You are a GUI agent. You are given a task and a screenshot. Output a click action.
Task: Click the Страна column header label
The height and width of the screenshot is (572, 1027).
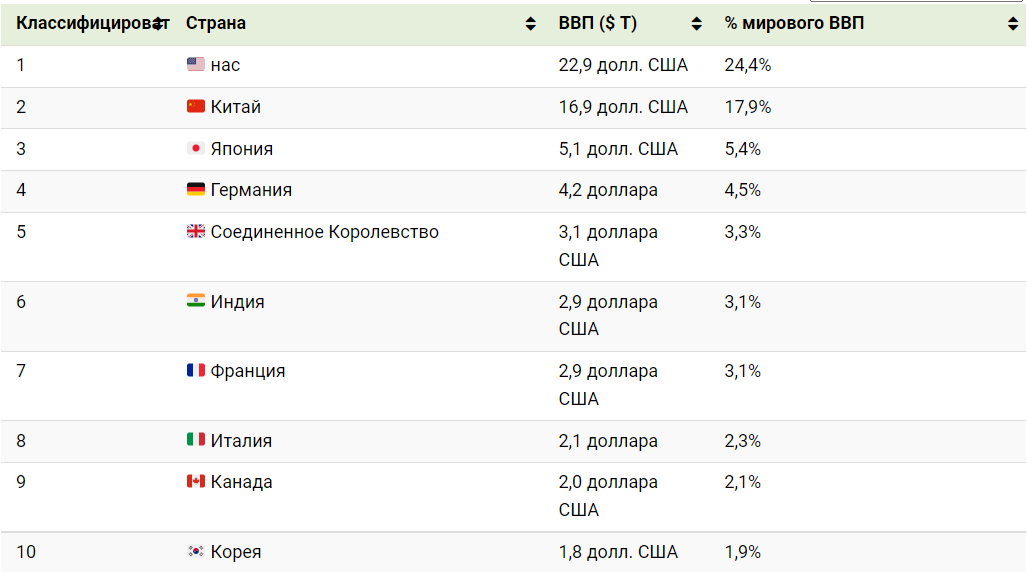(x=216, y=23)
